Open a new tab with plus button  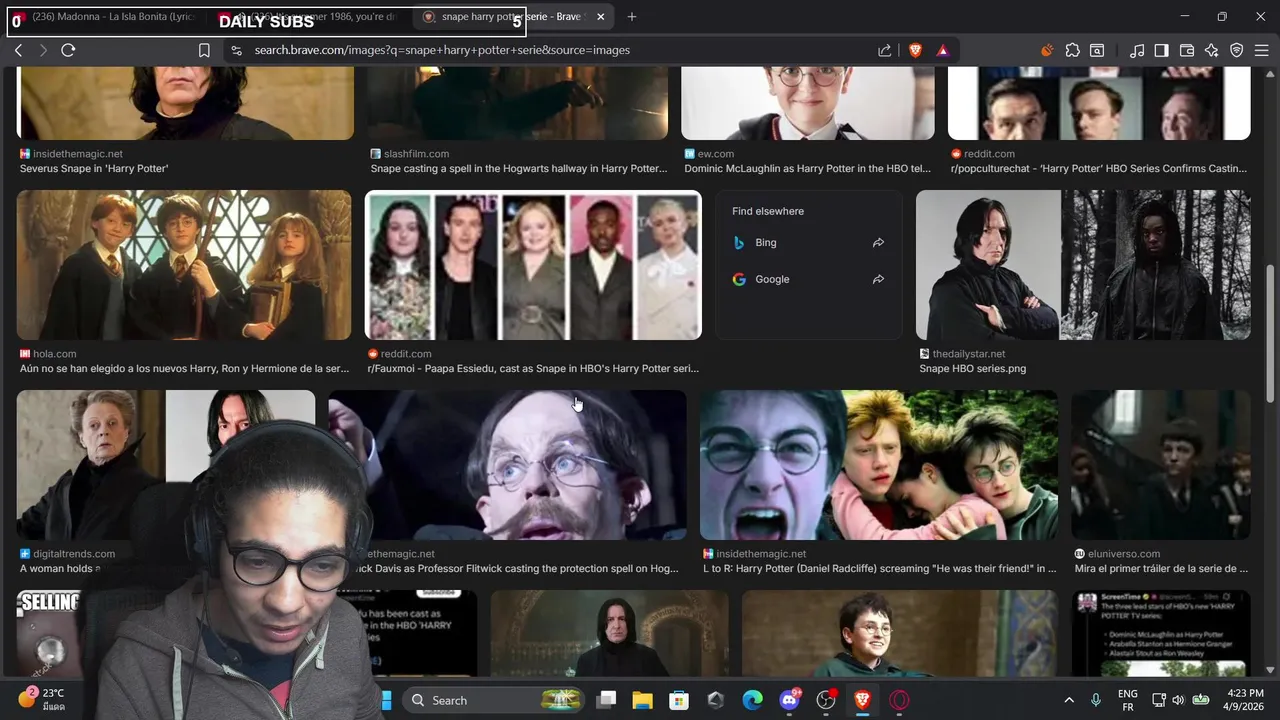[x=631, y=16]
